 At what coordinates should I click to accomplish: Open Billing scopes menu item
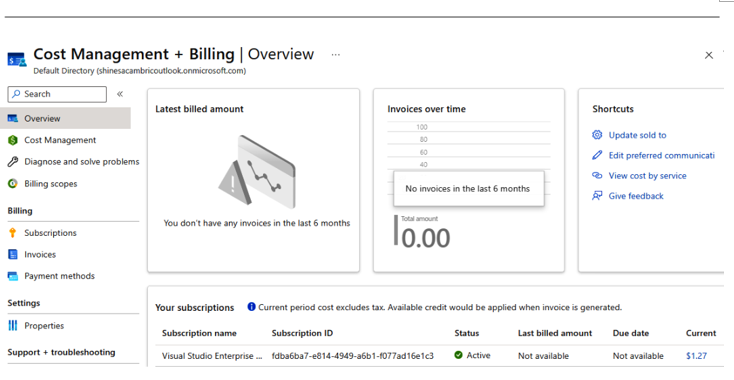[51, 183]
